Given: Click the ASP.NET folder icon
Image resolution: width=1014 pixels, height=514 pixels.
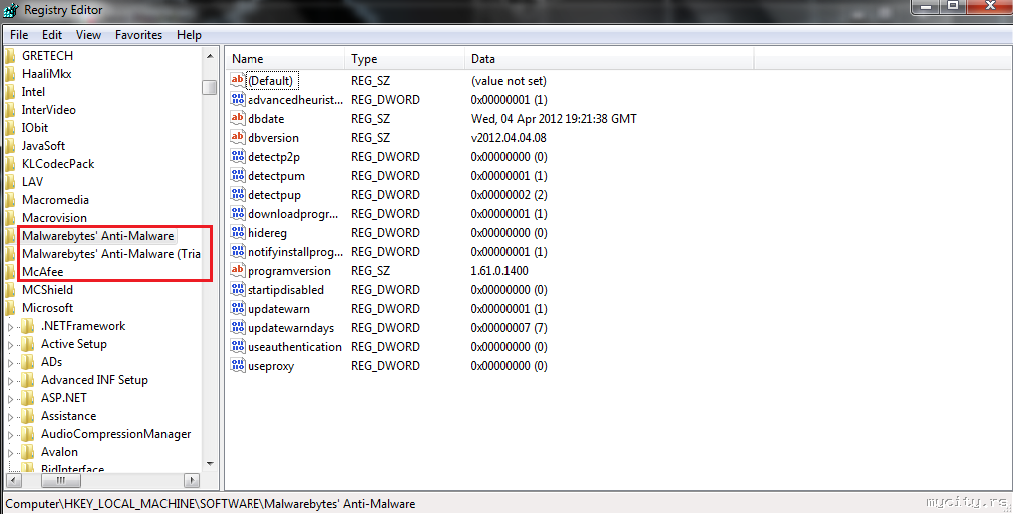Looking at the screenshot, I should [27, 398].
